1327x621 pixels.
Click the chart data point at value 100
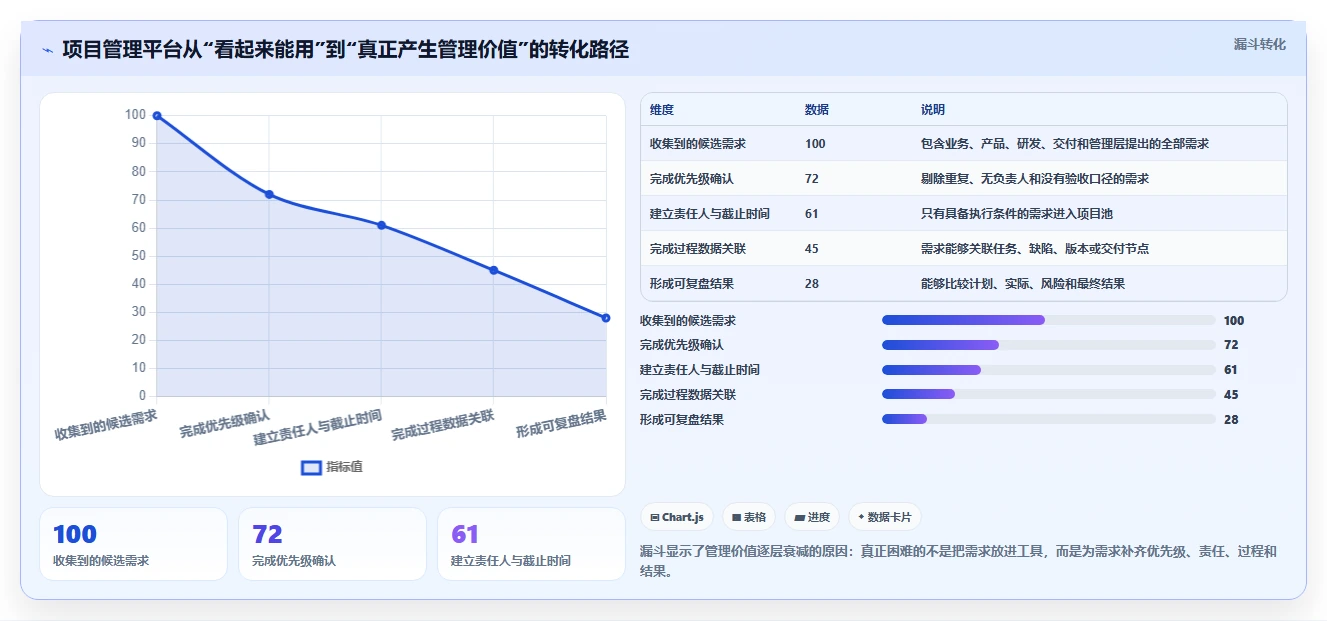pyautogui.click(x=157, y=116)
